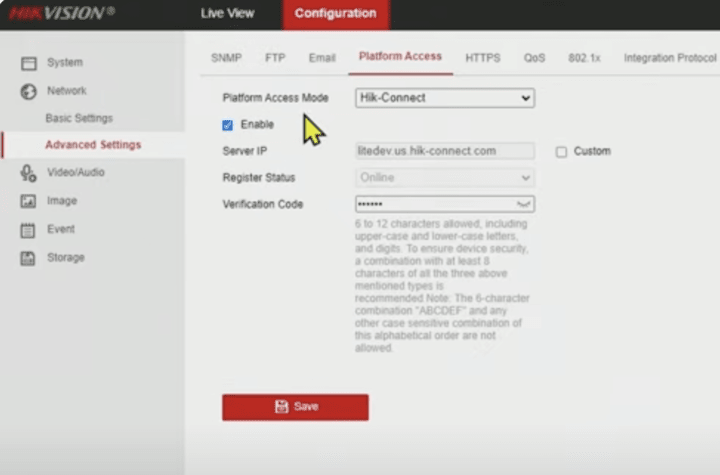The width and height of the screenshot is (720, 475).
Task: Go to the Integration Protocol tab
Action: (669, 58)
